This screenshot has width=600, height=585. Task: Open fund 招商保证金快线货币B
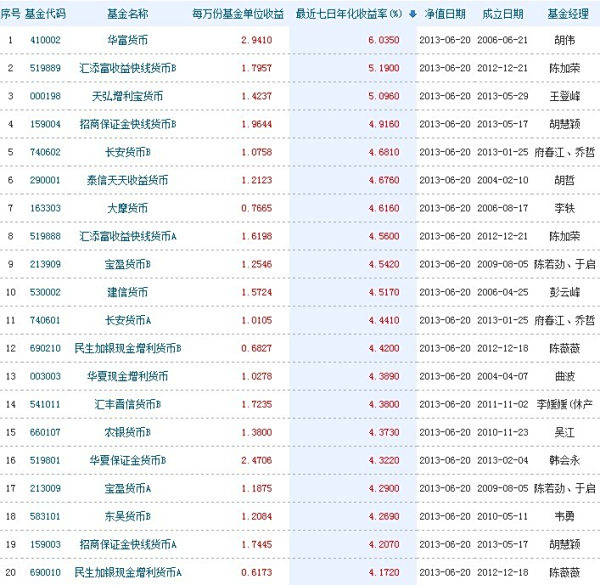point(127,124)
